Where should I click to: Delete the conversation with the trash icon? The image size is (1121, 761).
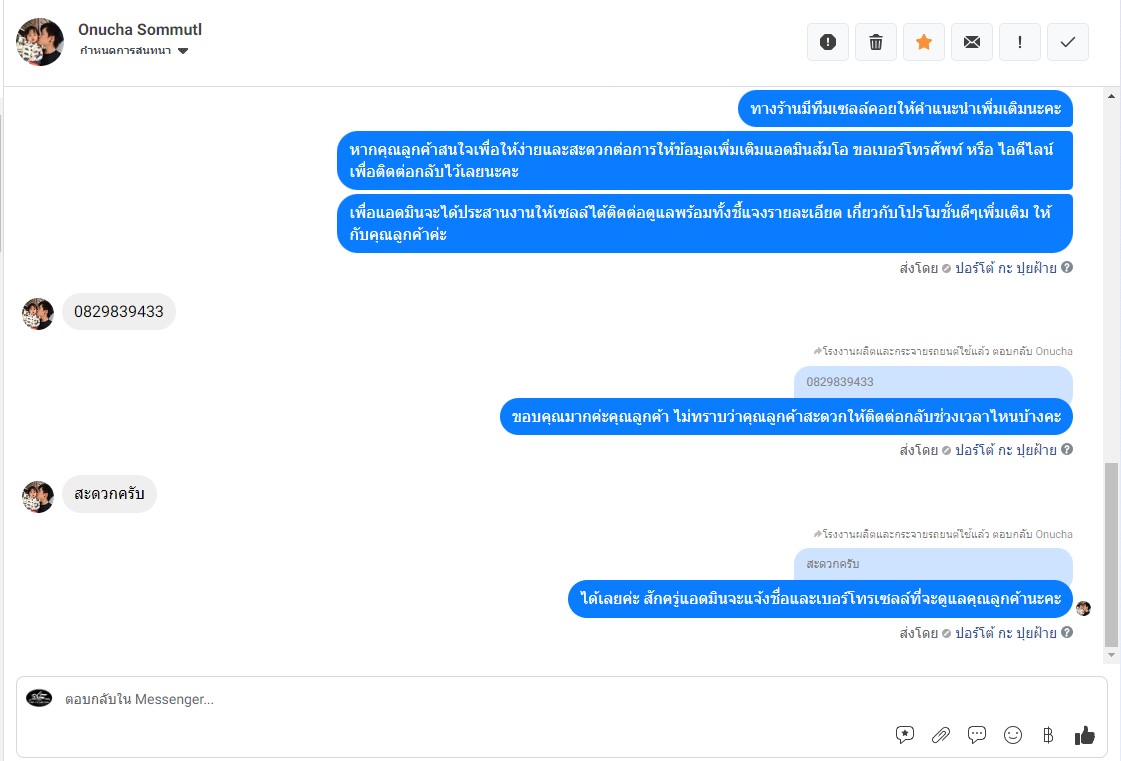[876, 42]
